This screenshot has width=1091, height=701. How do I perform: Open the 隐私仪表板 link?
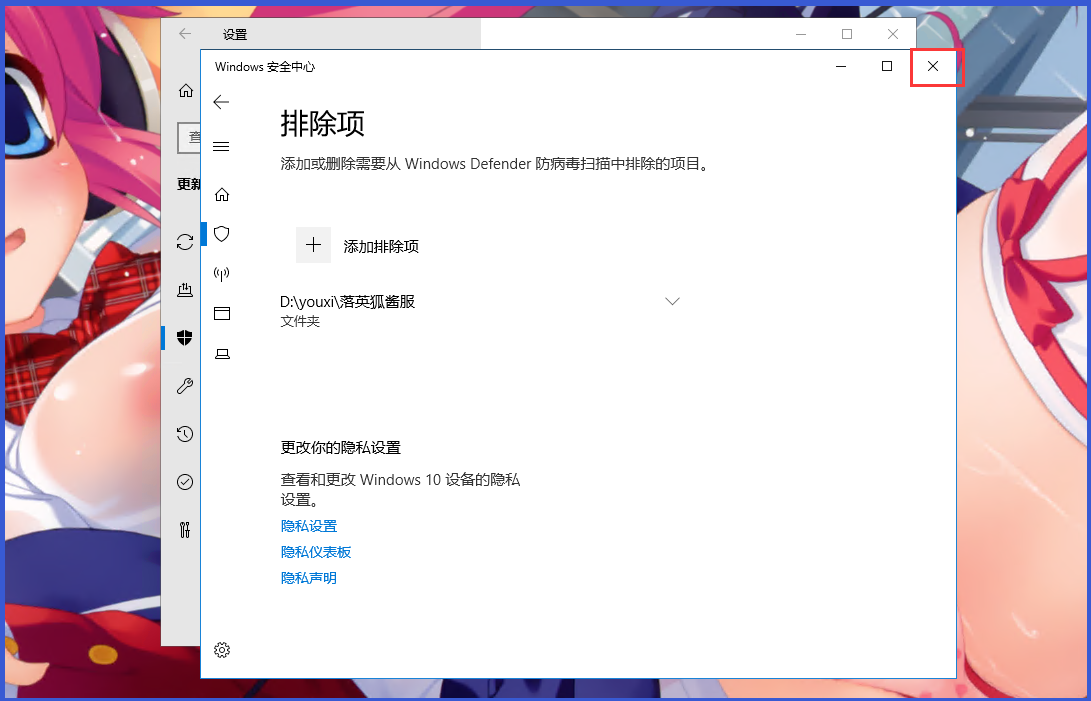pos(316,551)
